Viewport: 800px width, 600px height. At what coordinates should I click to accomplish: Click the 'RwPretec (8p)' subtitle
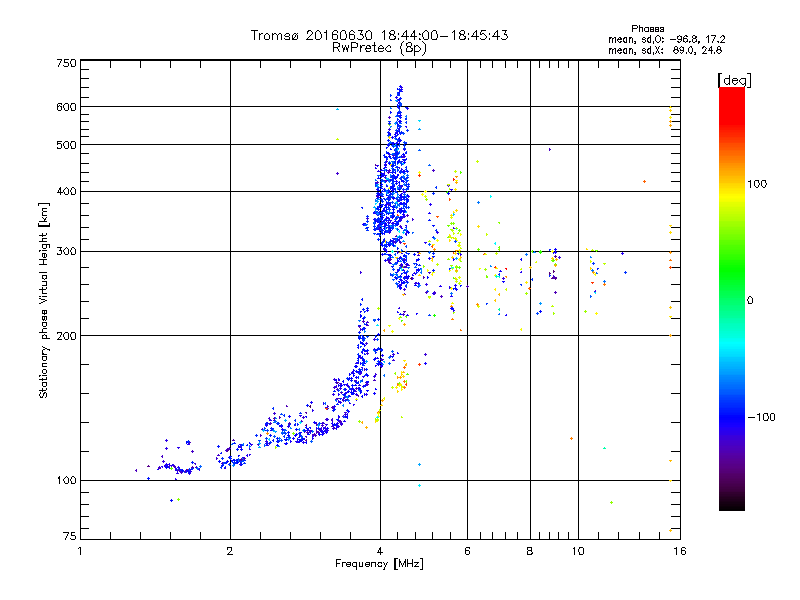coord(379,48)
